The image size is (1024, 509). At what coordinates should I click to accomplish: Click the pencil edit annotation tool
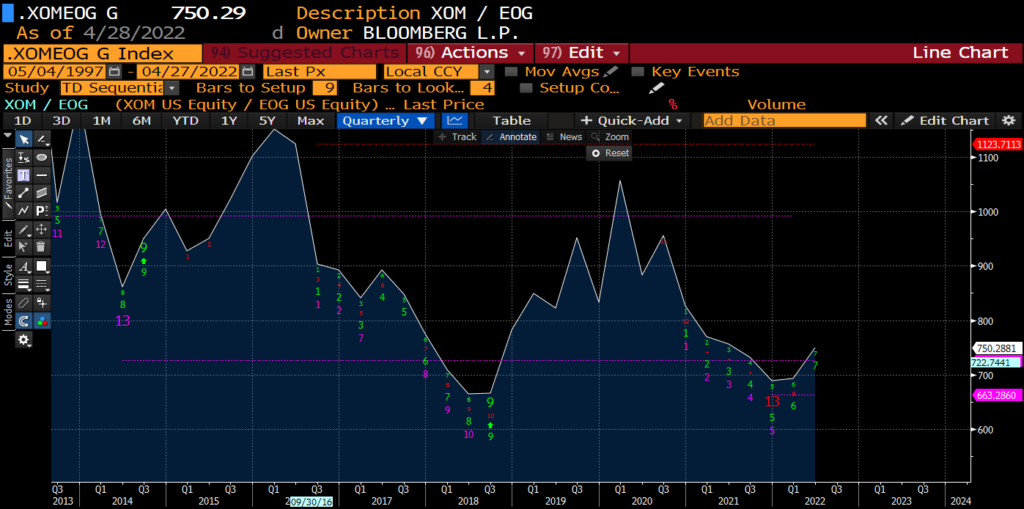[24, 229]
